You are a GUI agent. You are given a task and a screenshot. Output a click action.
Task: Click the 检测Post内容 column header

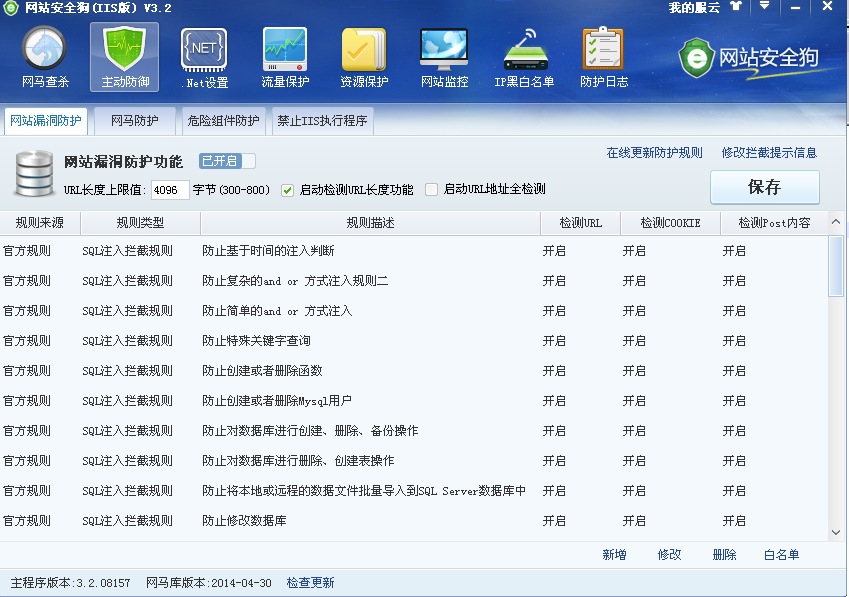(x=774, y=223)
